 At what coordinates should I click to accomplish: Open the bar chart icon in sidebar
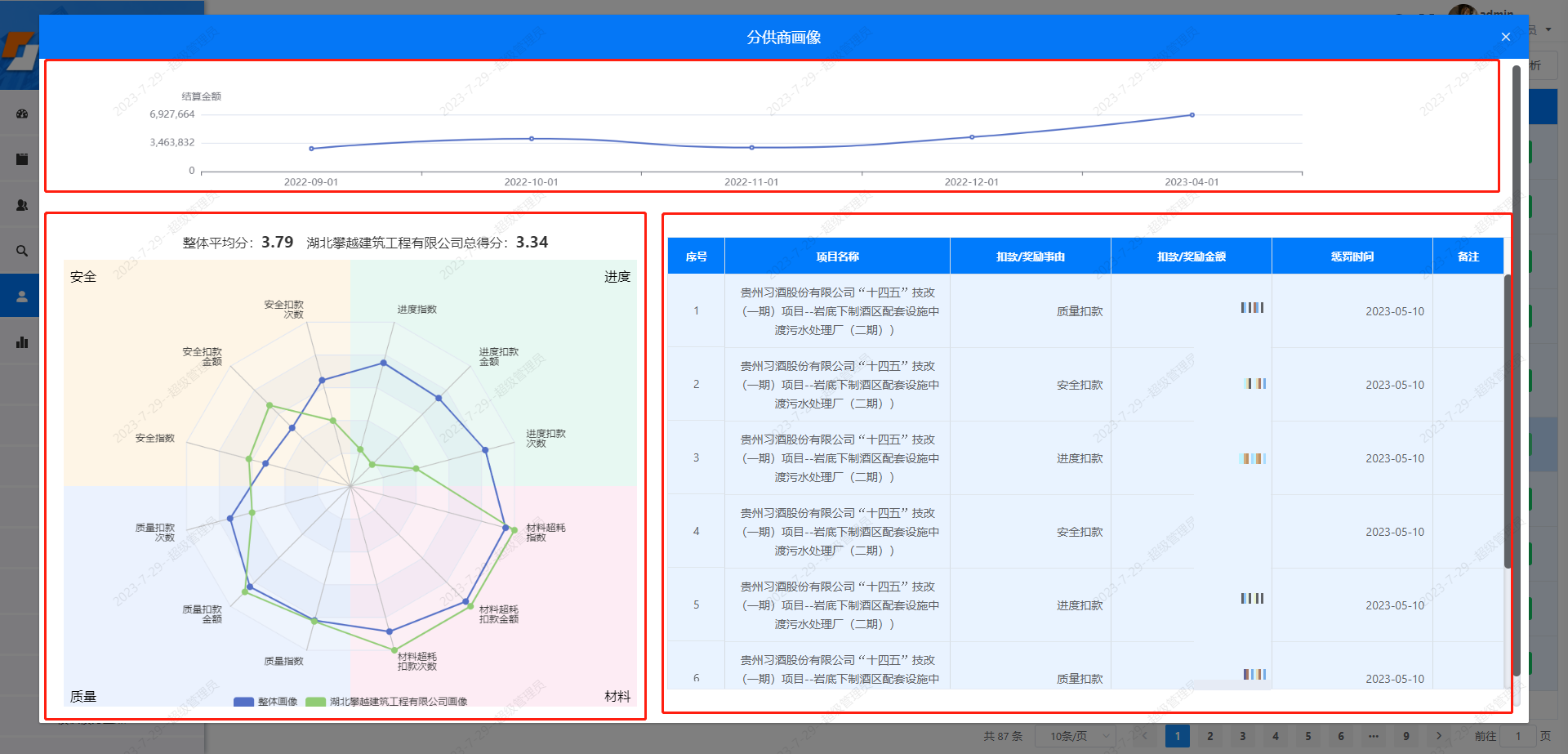coord(22,342)
